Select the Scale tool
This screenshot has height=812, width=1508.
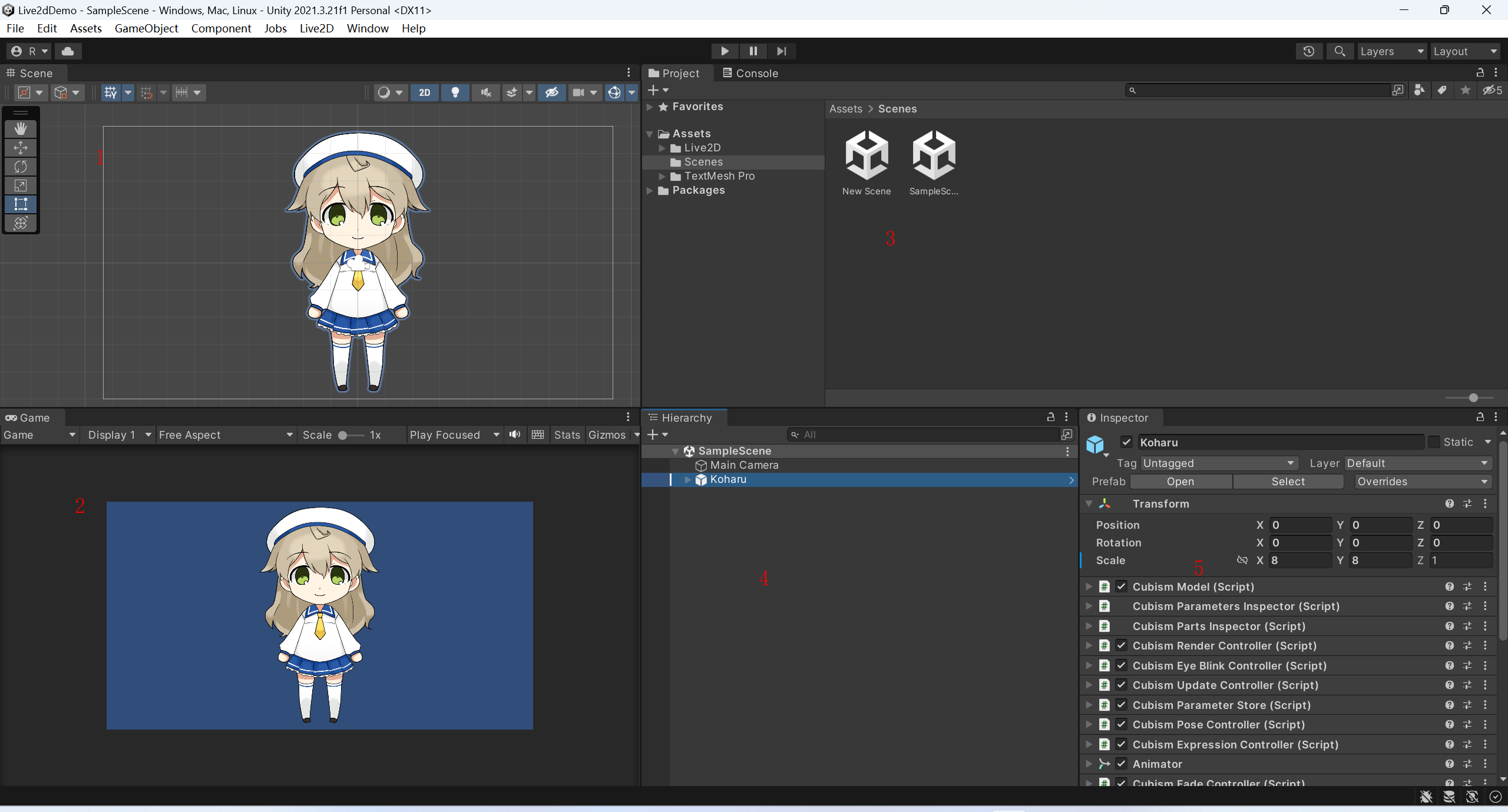21,185
